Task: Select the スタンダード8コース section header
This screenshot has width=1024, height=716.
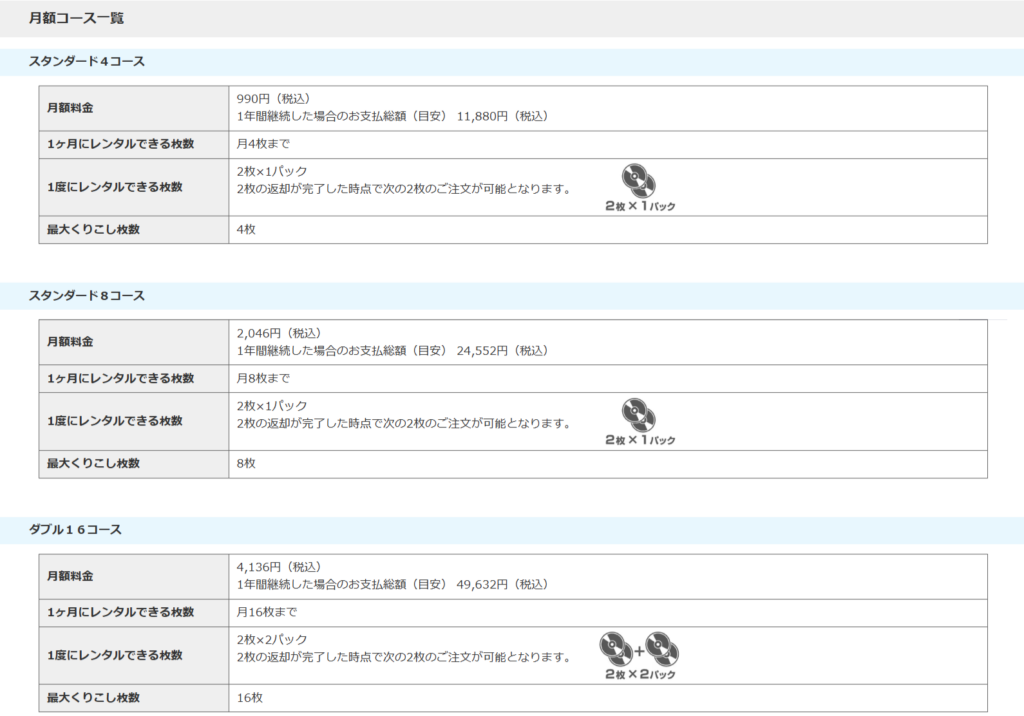Action: point(87,296)
